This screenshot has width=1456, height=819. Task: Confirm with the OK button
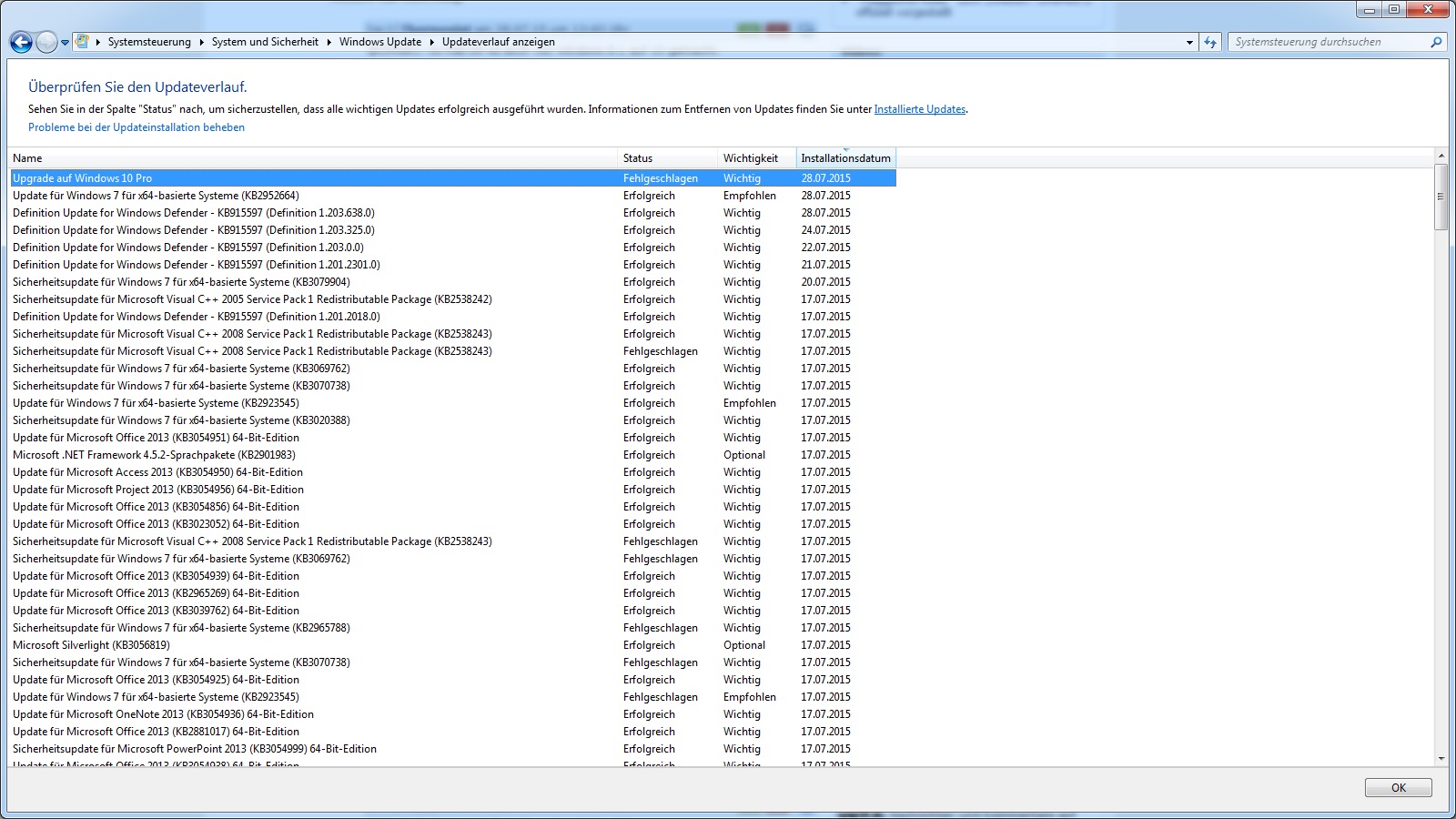pos(1399,788)
